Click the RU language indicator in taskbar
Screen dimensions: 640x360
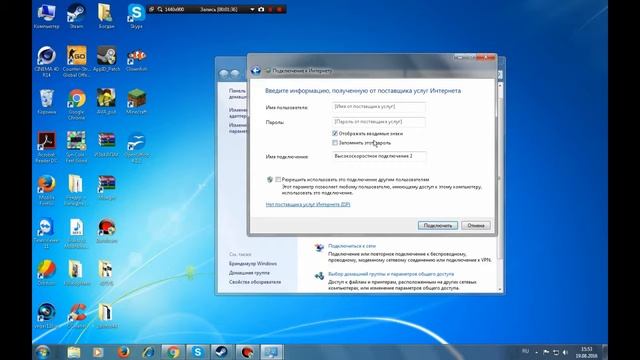[525, 351]
